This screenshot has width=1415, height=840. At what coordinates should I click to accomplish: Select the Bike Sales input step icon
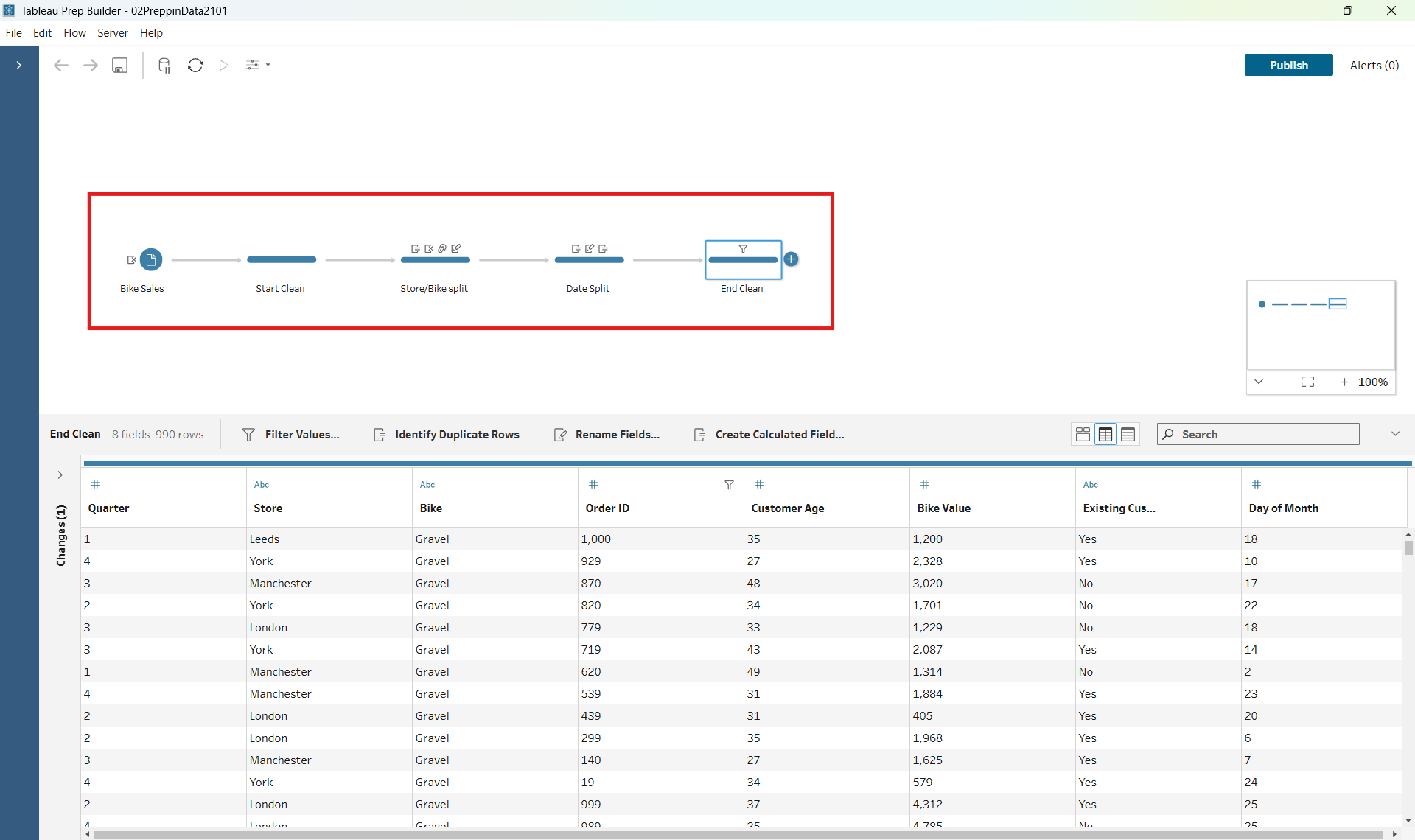[151, 259]
